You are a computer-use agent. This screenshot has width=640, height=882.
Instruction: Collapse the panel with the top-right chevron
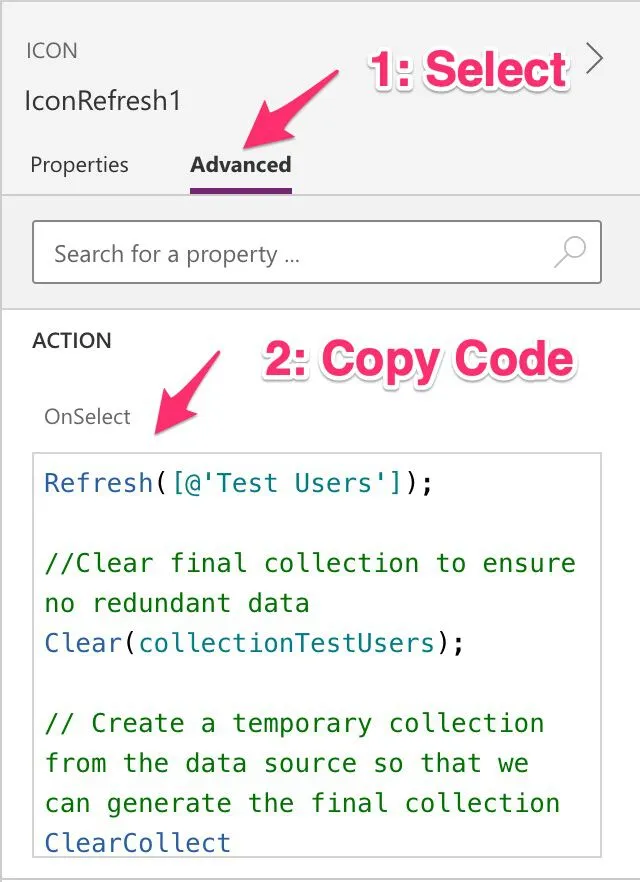[596, 60]
